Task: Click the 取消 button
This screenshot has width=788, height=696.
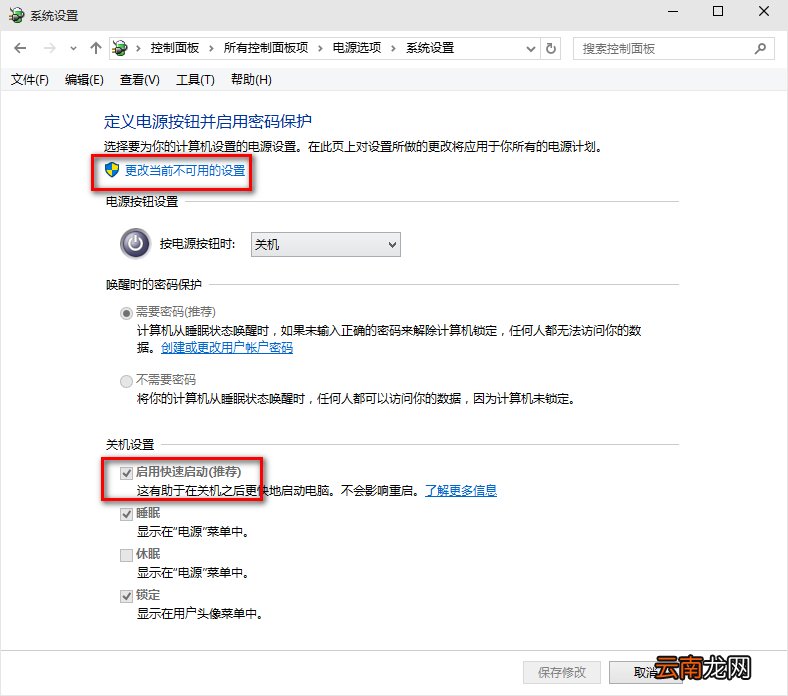Action: tap(646, 672)
